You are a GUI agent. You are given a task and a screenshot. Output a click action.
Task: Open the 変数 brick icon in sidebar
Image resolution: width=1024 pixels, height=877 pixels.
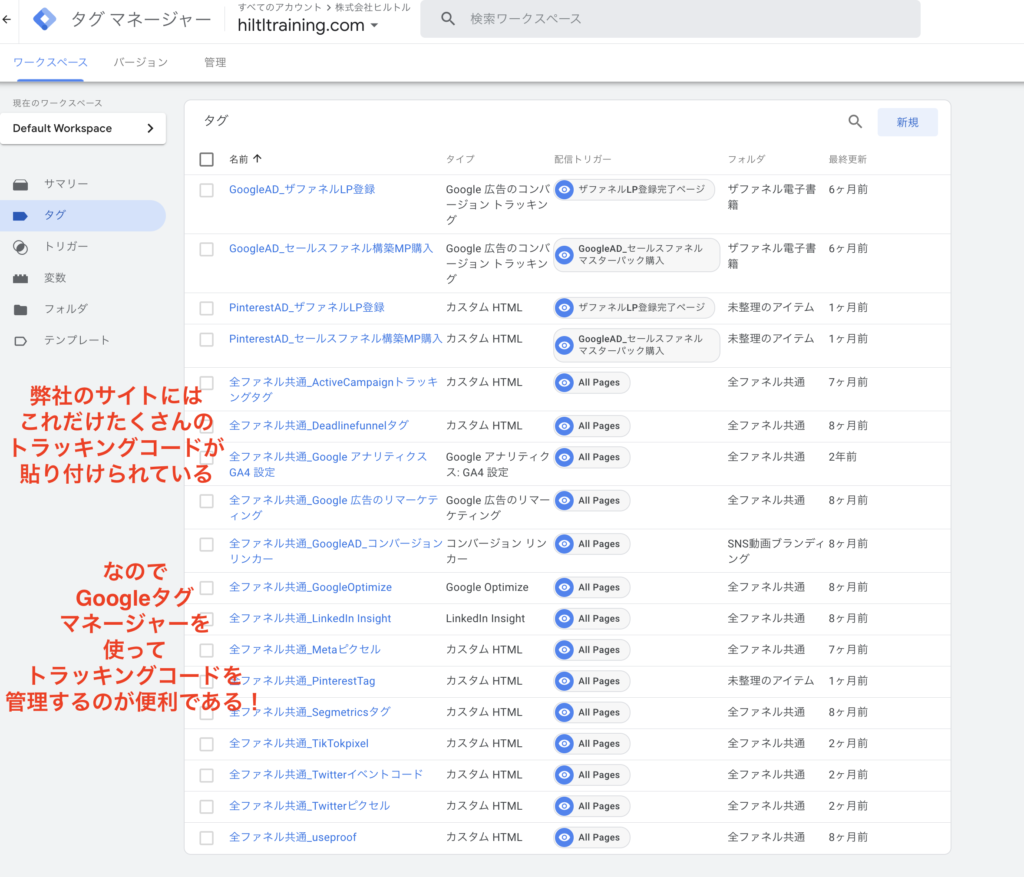coord(20,278)
